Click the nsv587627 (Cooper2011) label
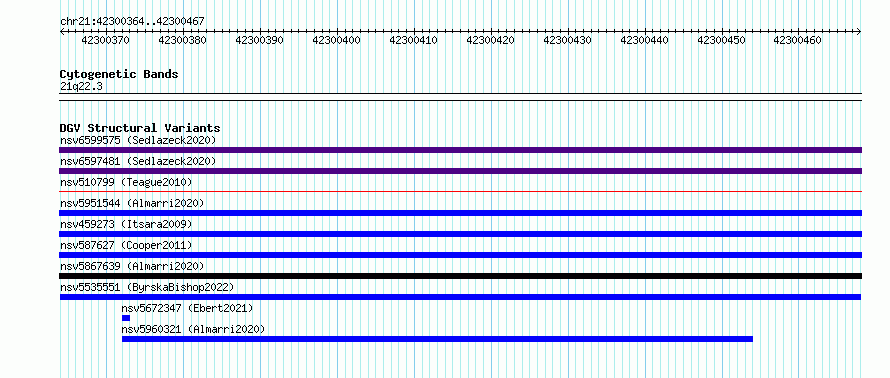 coord(126,245)
